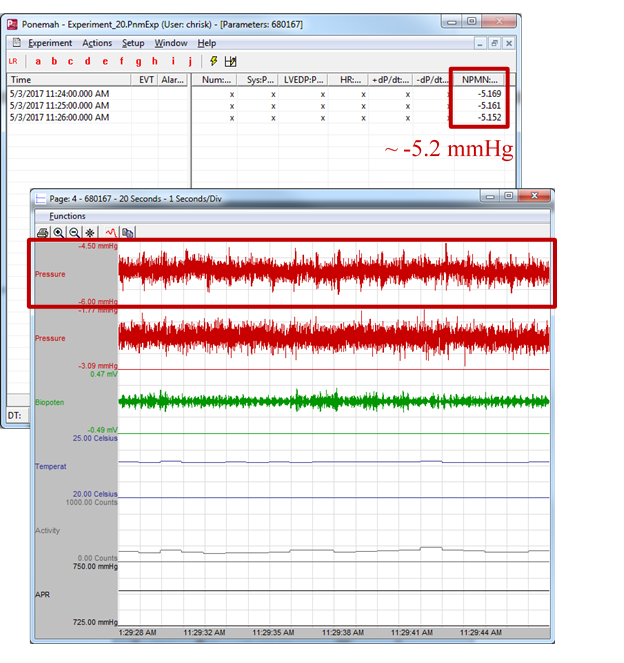Select the 'a' toolbar button

click(x=39, y=61)
